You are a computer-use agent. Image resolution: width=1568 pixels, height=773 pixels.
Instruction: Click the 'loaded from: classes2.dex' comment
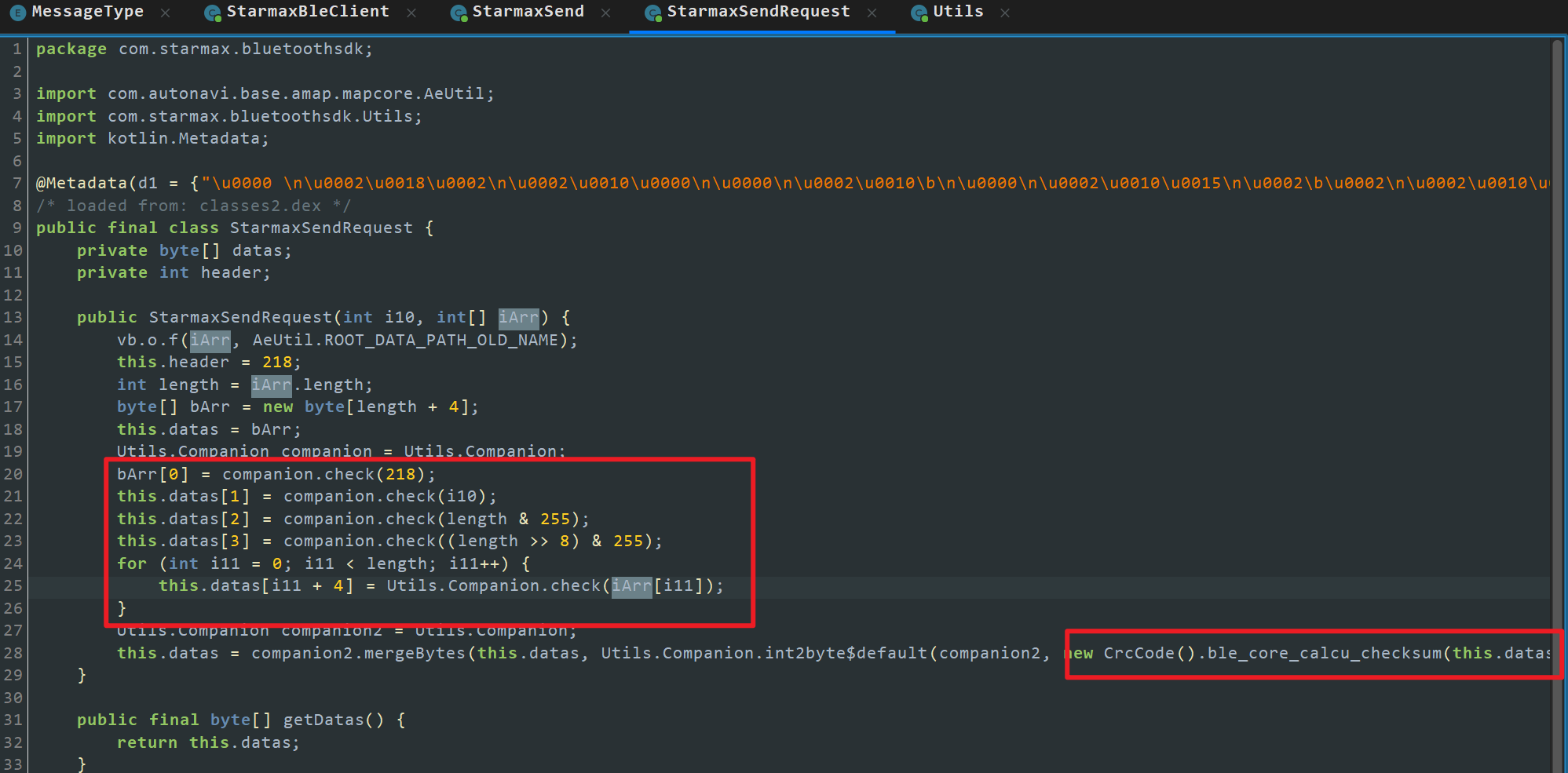(194, 206)
